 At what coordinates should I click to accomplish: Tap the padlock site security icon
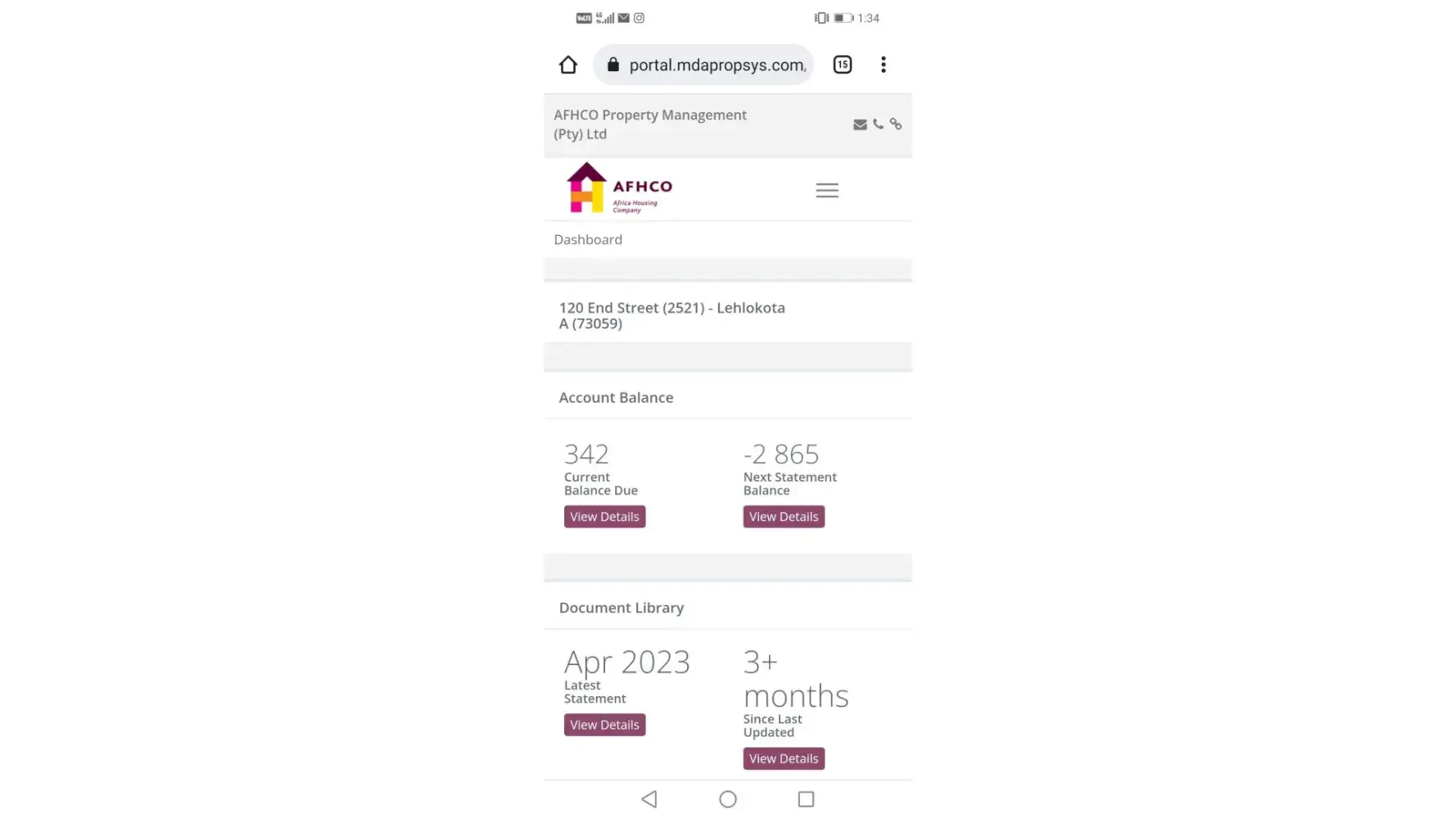click(x=613, y=65)
